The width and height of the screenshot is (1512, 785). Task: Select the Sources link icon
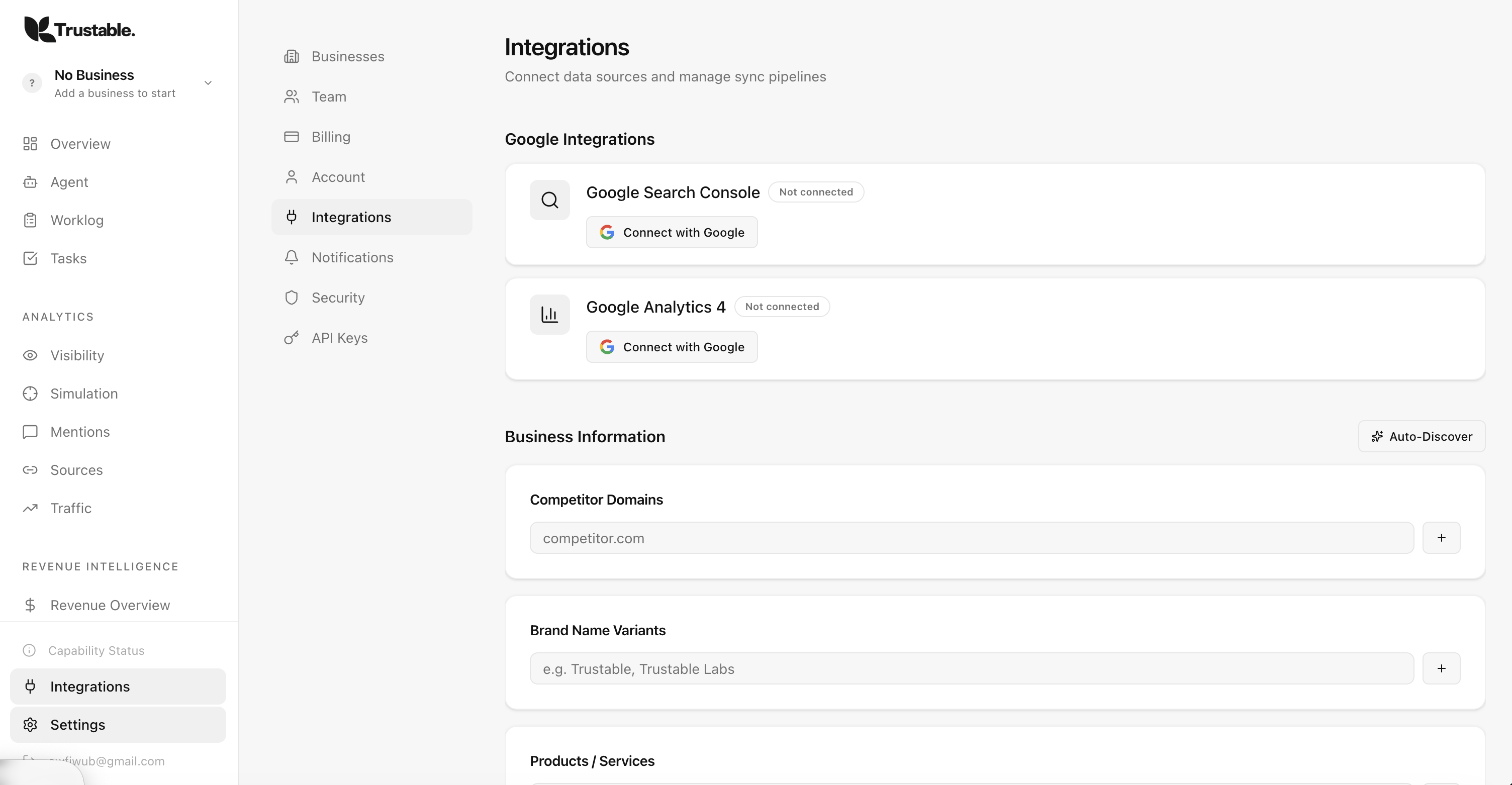point(30,470)
